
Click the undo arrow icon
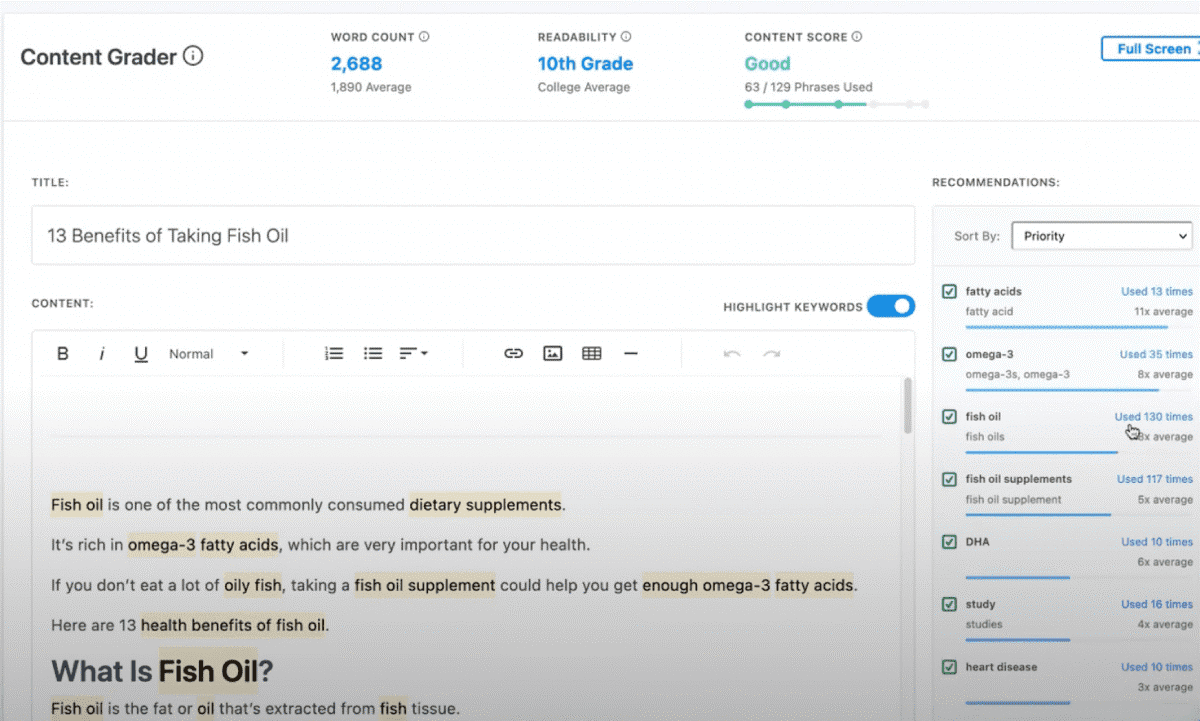tap(732, 353)
